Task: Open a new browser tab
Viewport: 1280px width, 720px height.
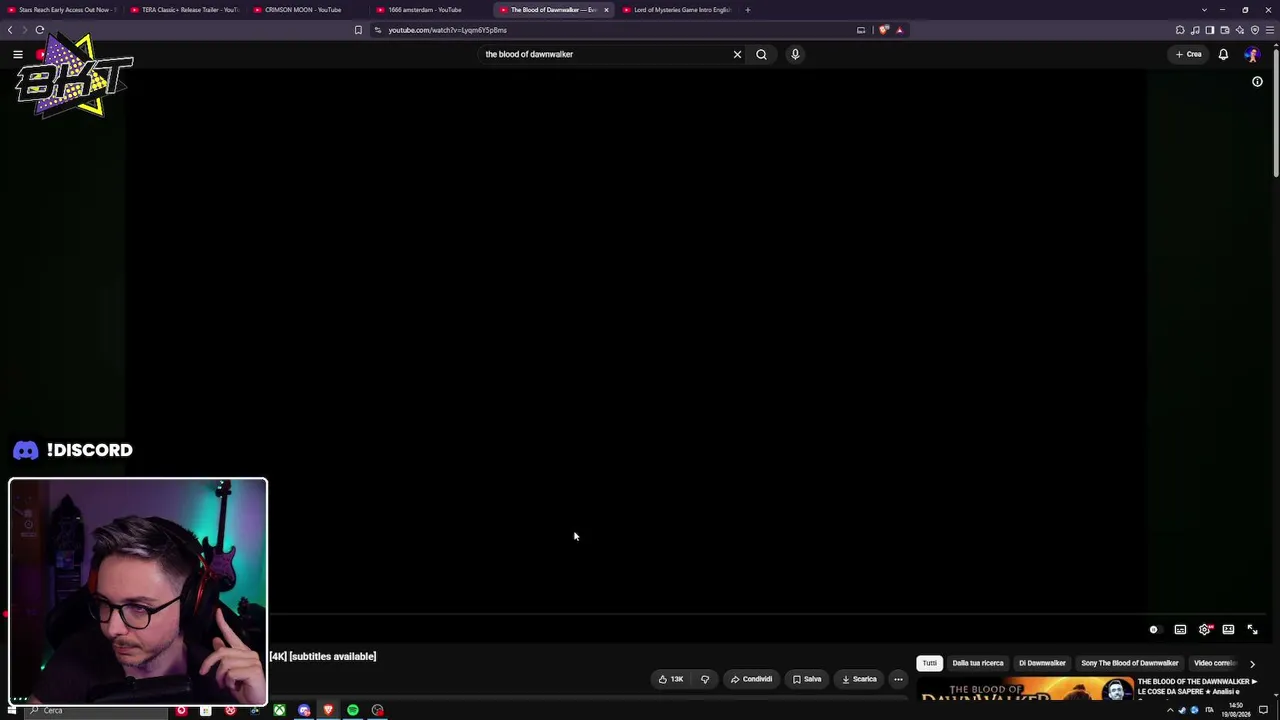Action: pos(747,10)
